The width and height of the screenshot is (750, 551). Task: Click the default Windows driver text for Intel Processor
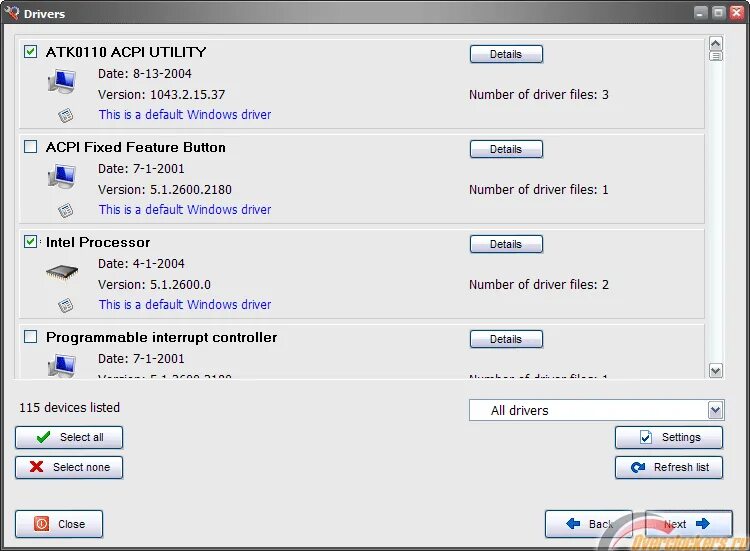coord(185,305)
